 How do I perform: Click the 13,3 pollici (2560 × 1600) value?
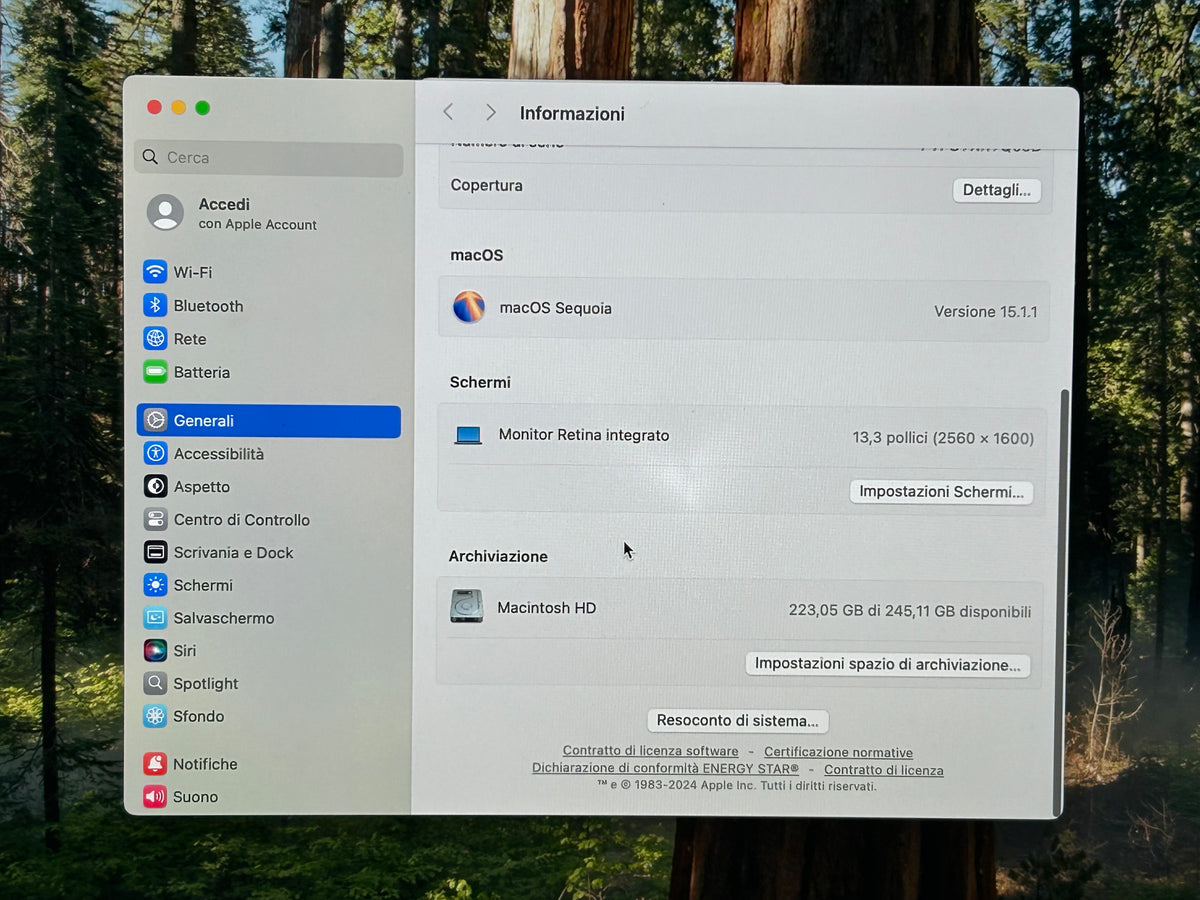pos(943,438)
